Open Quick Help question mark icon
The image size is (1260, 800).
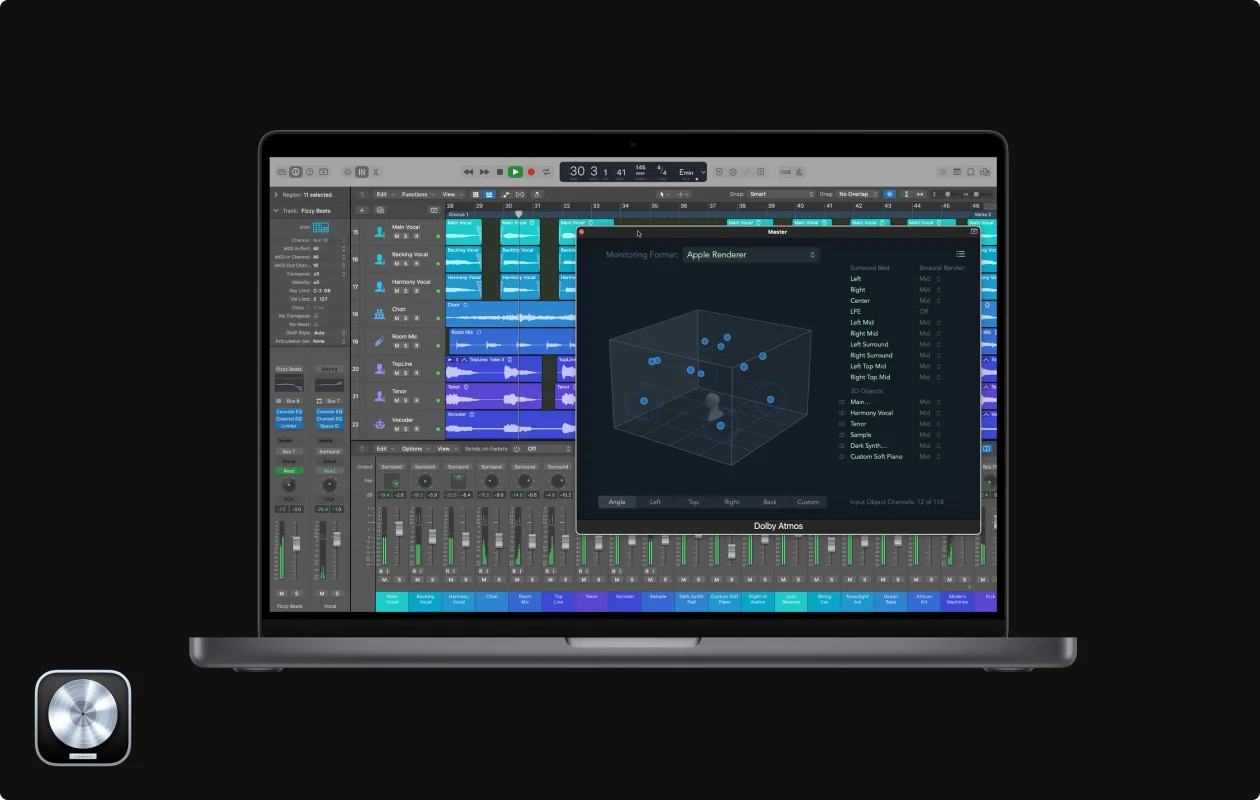(310, 172)
